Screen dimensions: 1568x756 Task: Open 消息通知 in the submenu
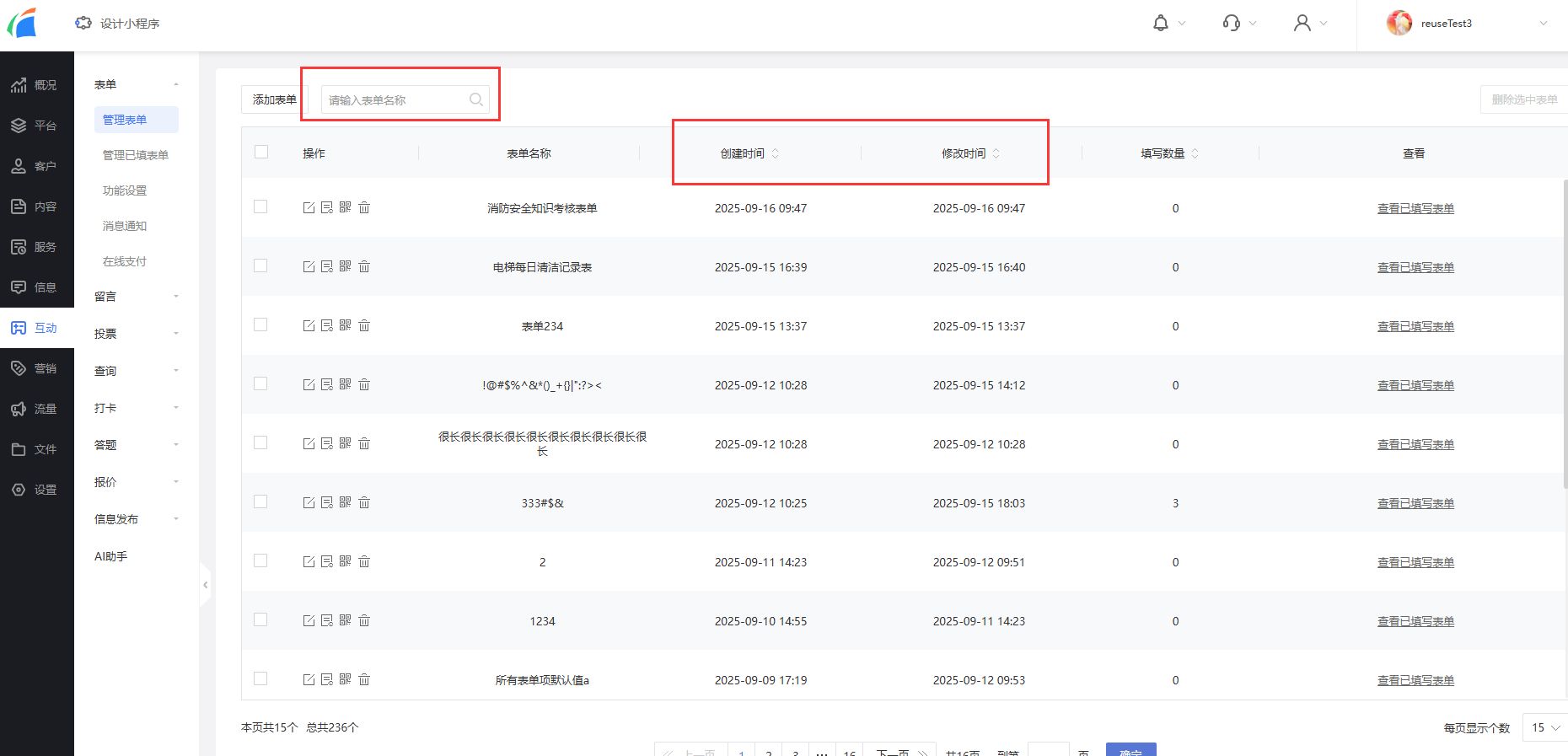[x=125, y=226]
